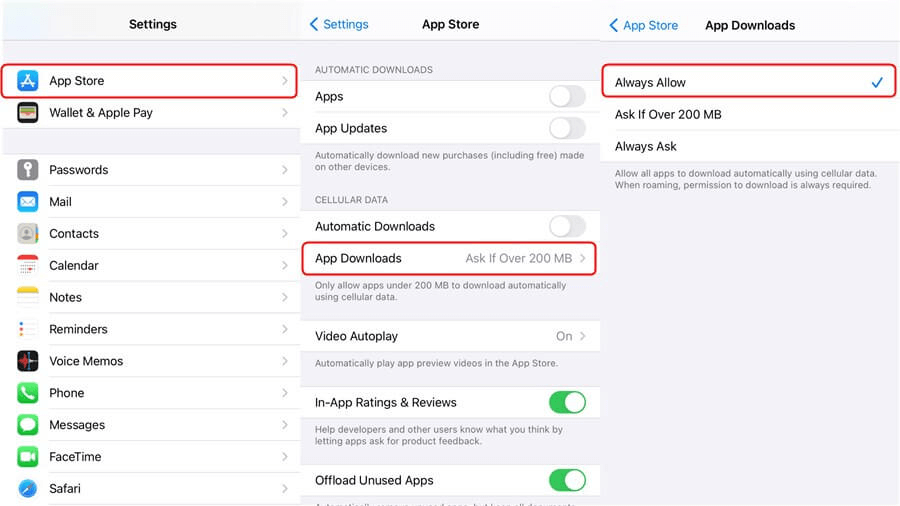The image size is (900, 506).
Task: Open the Reminders settings row
Action: pos(150,329)
